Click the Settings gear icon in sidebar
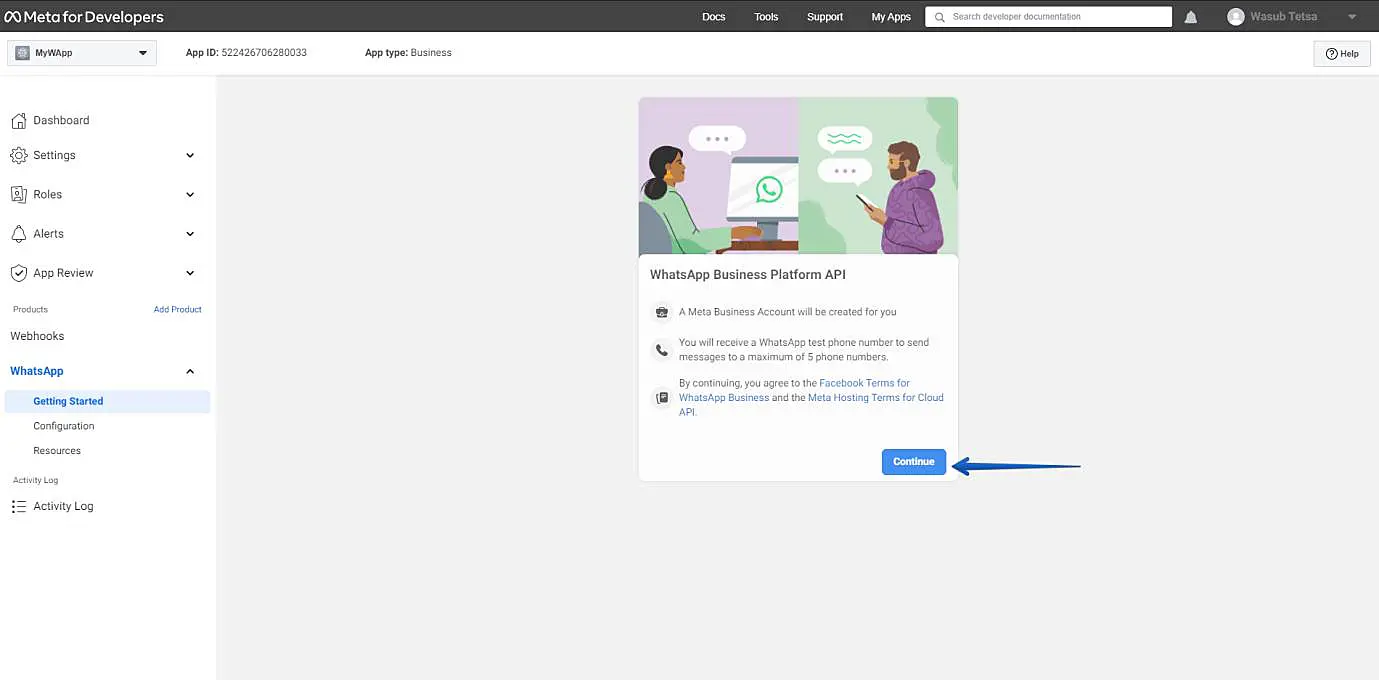Viewport: 1379px width, 680px height. pos(18,156)
